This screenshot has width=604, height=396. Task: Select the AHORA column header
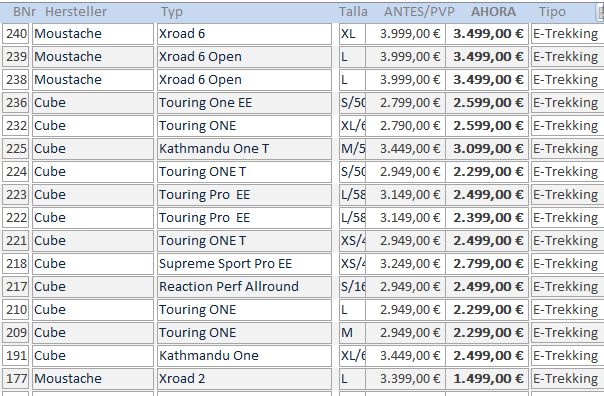pos(493,12)
